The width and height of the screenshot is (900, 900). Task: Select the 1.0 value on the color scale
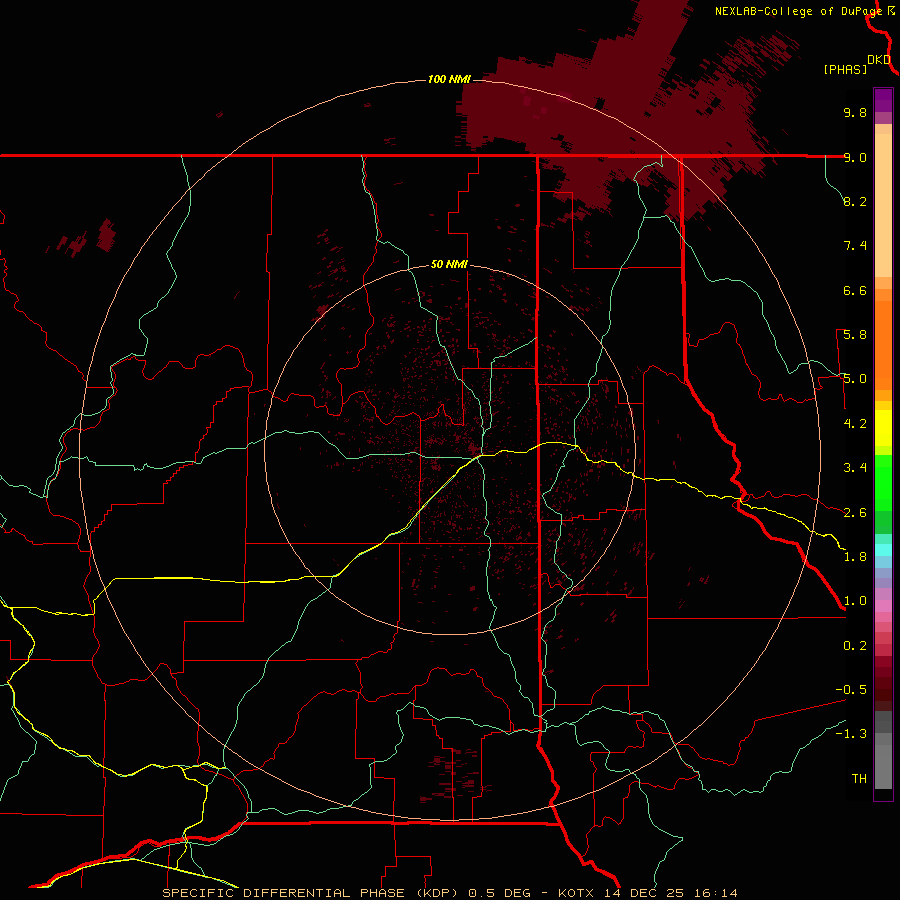click(x=855, y=601)
